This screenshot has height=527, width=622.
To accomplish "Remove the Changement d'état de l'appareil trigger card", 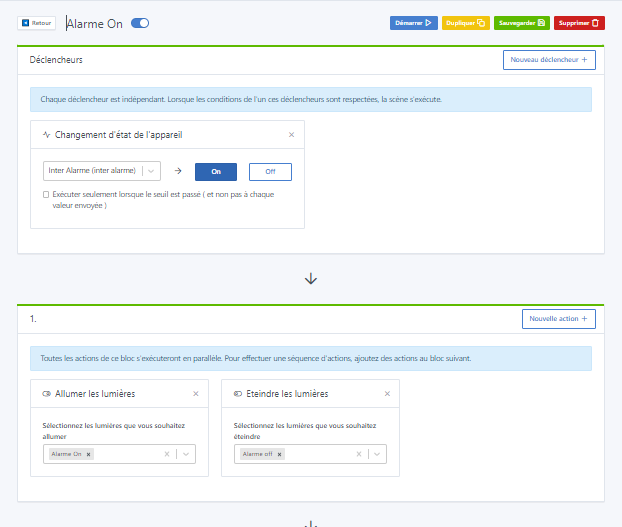I will coord(291,134).
